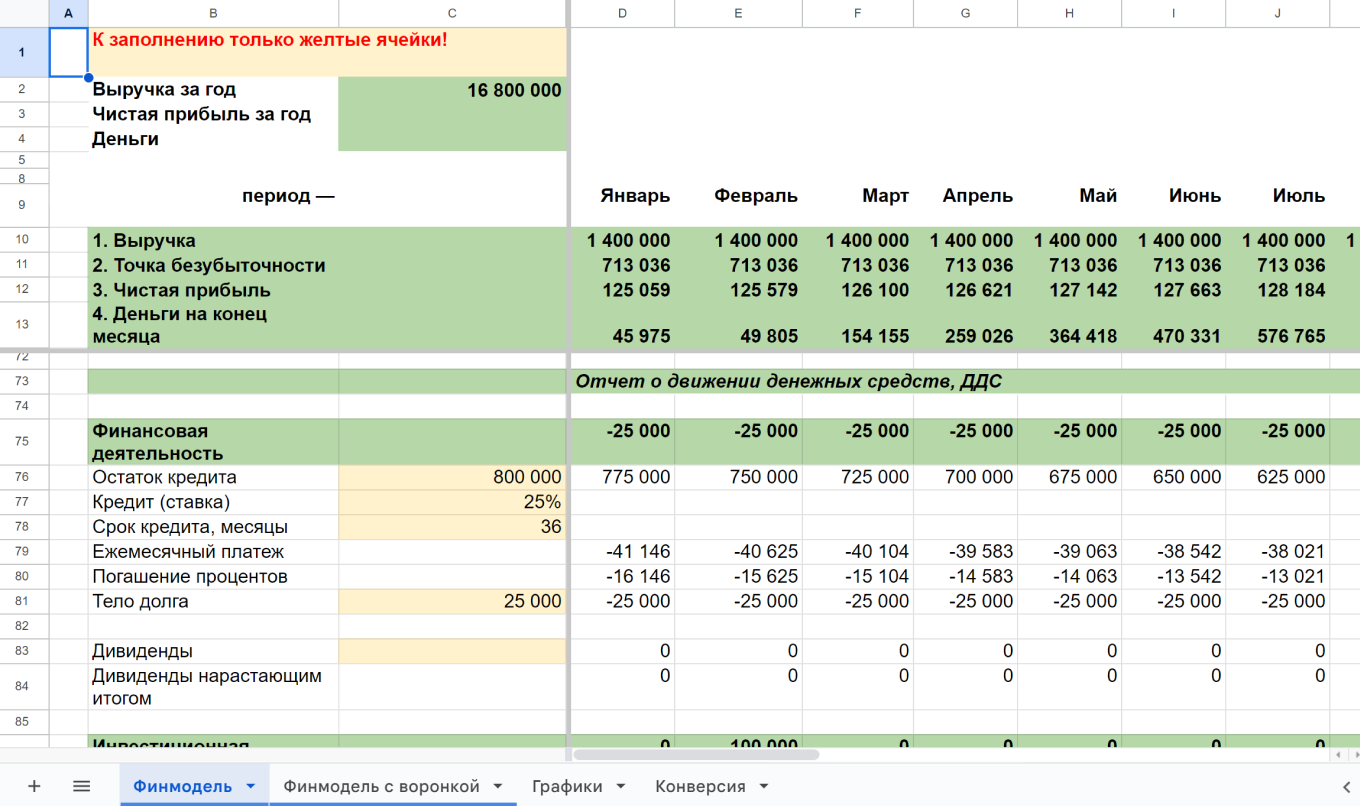Click the '4. Деньги на конец месяца' label
This screenshot has width=1360, height=806.
click(179, 325)
